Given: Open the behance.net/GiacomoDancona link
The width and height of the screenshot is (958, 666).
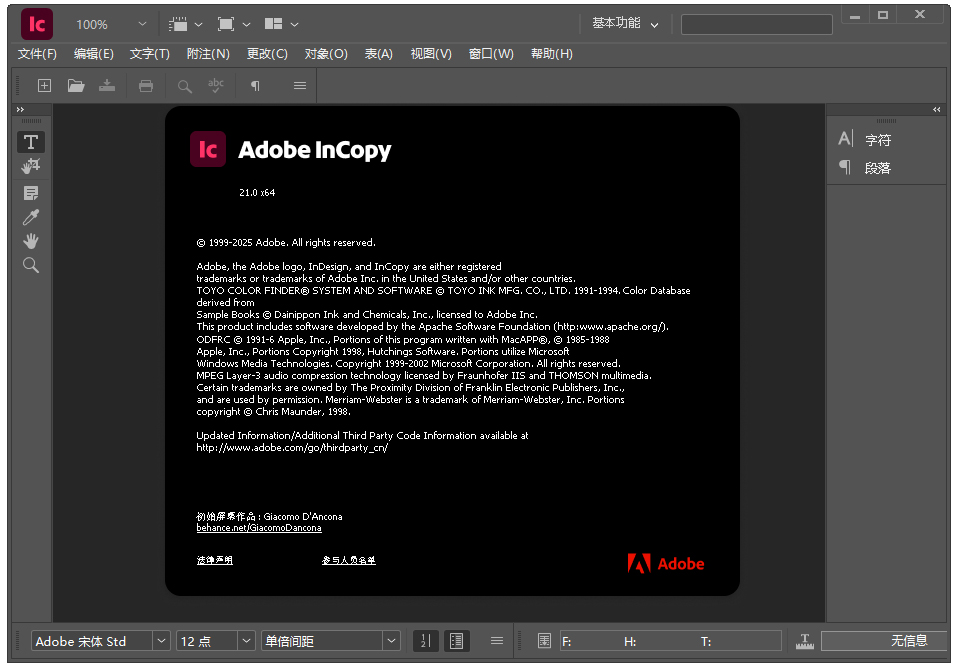Looking at the screenshot, I should coord(258,527).
